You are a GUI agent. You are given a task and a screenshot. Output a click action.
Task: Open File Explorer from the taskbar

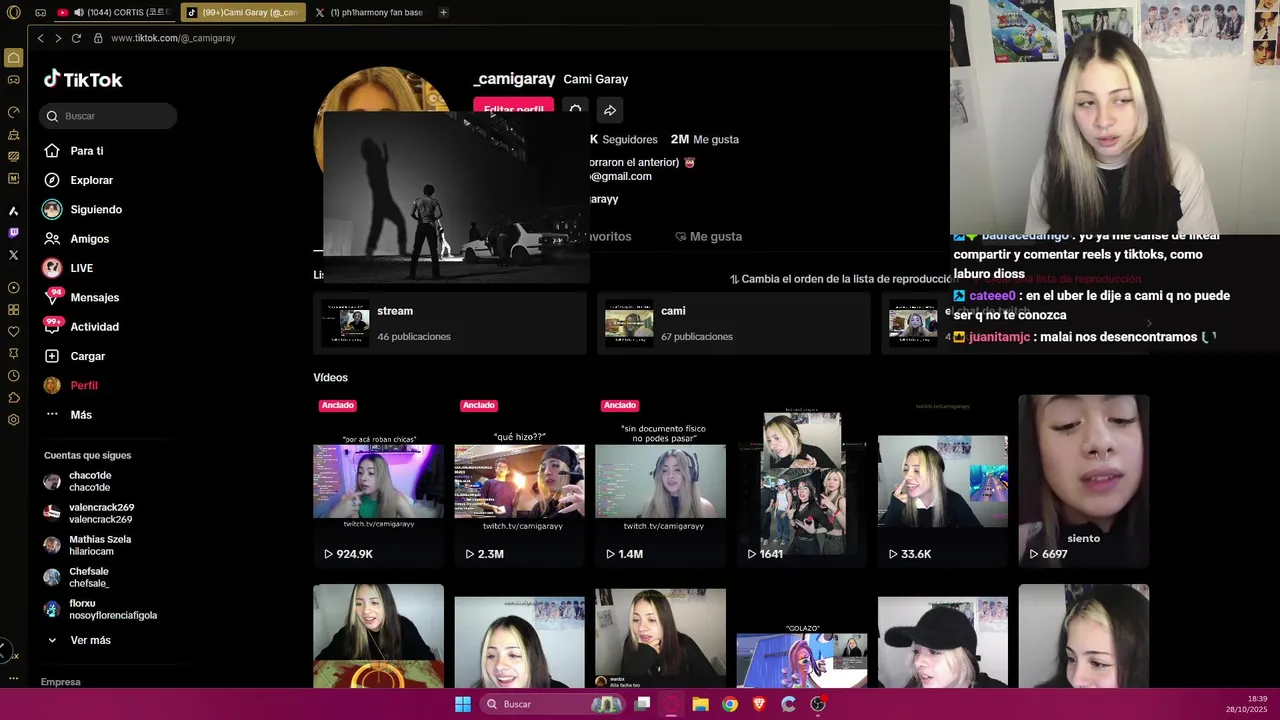(x=701, y=704)
